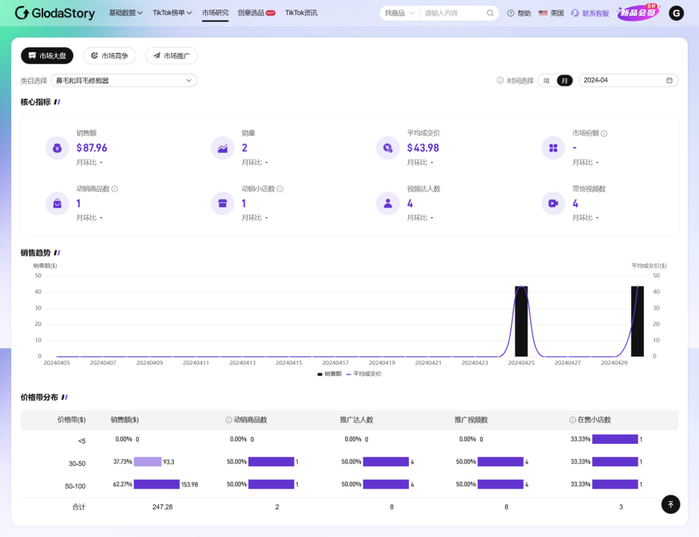Switch to the 市场推广 tab
The width and height of the screenshot is (699, 537).
(172, 56)
